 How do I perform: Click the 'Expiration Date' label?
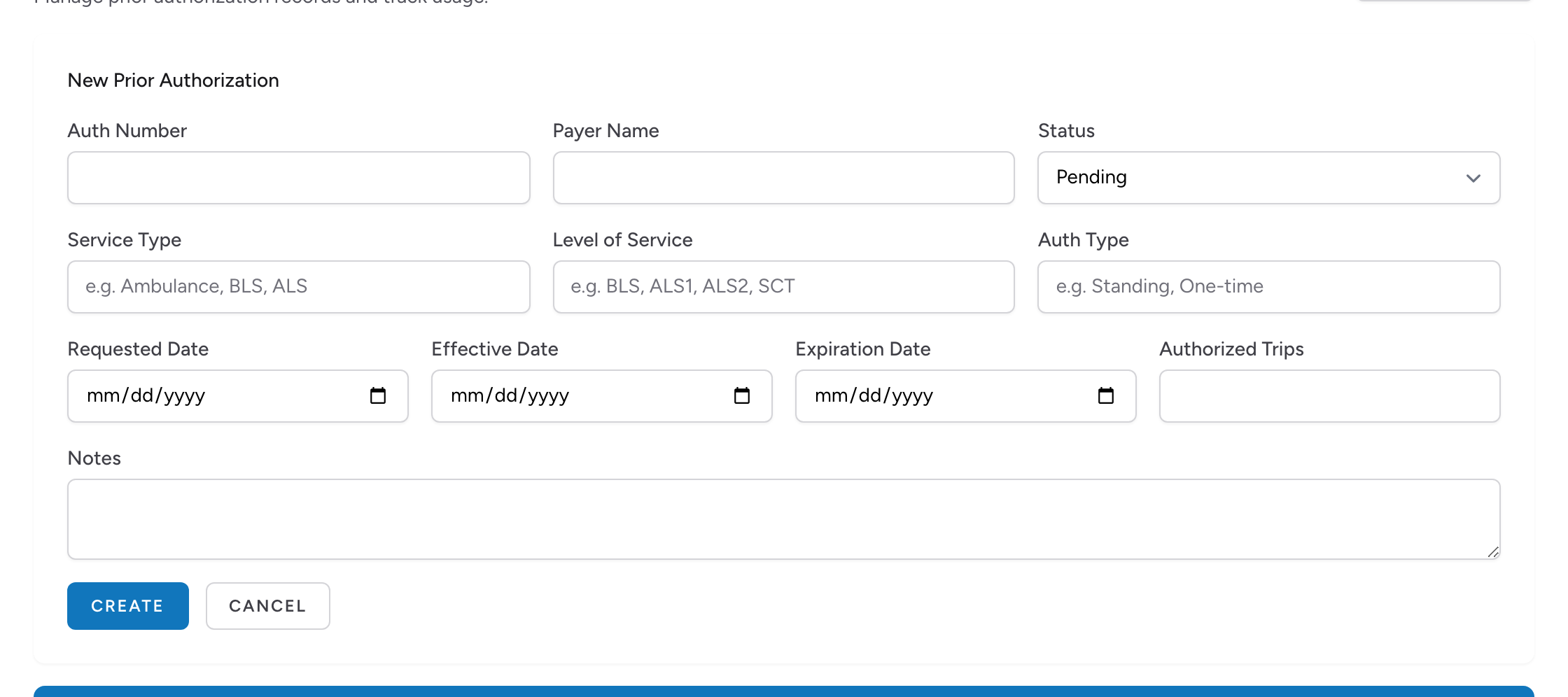[863, 349]
